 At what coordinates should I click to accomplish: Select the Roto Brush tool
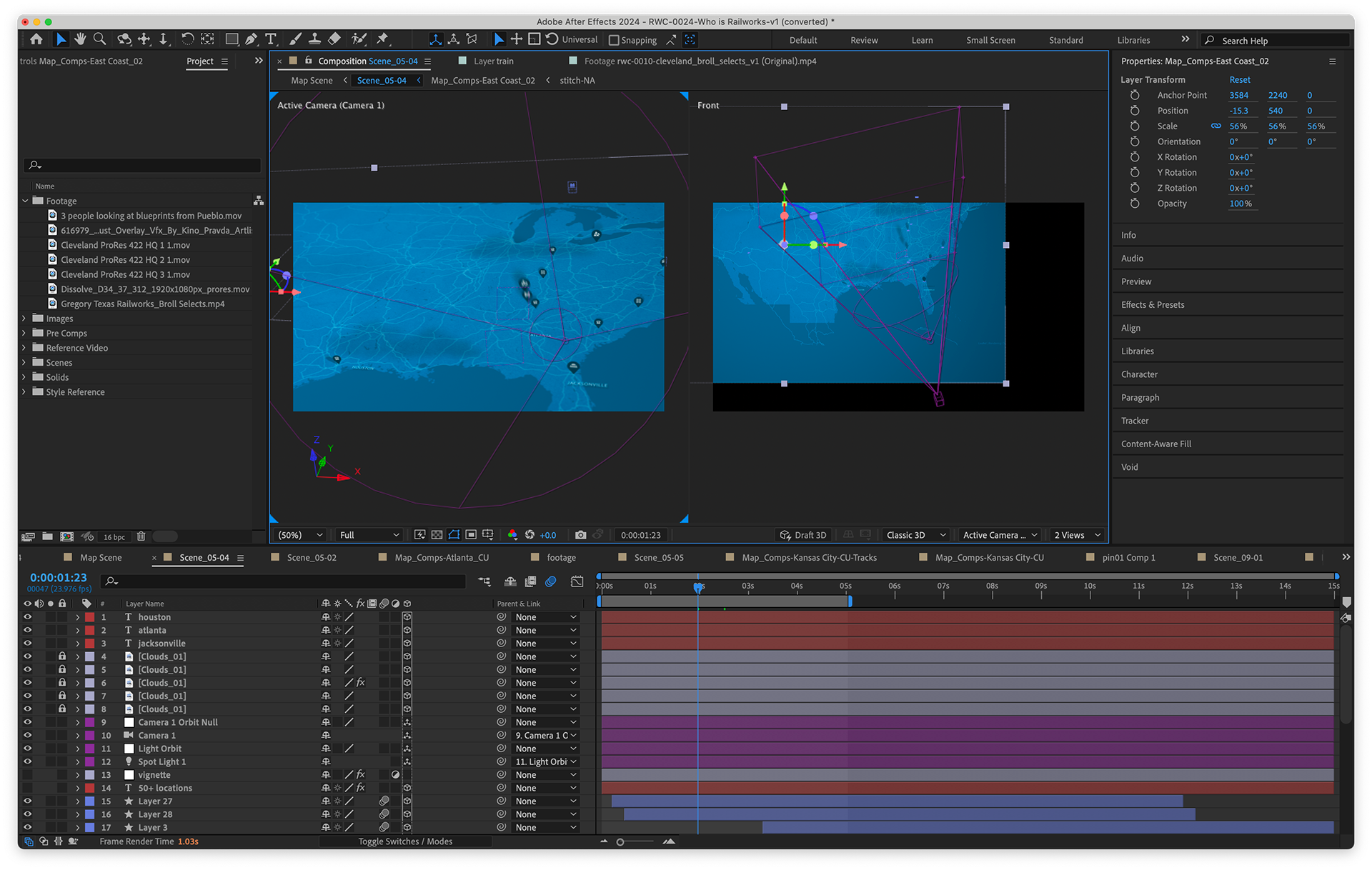coord(359,39)
